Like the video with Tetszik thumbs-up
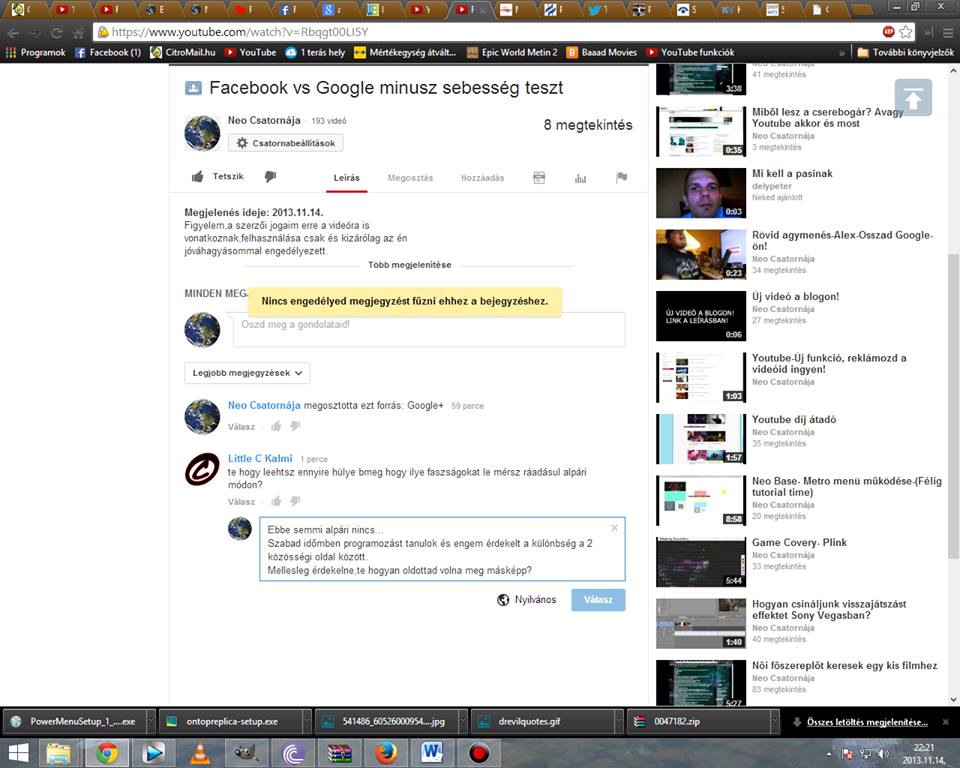Image resolution: width=960 pixels, height=768 pixels. pos(217,176)
